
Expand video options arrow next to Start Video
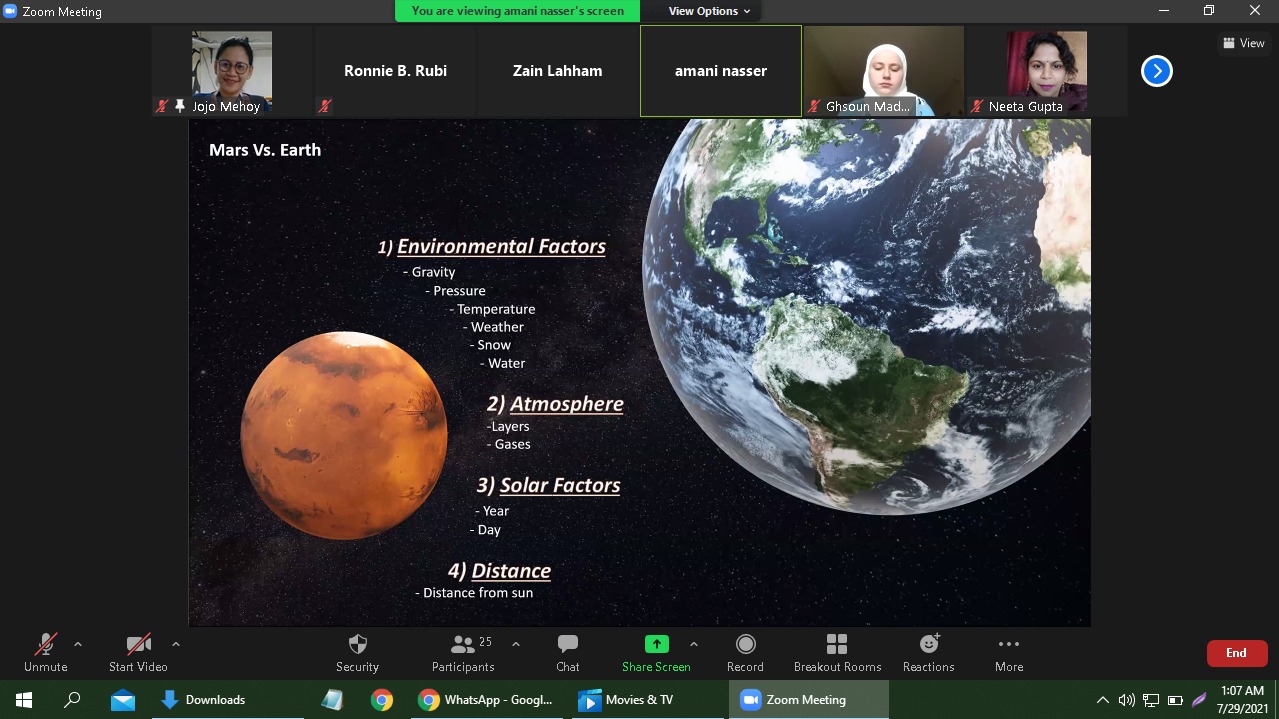tap(176, 644)
